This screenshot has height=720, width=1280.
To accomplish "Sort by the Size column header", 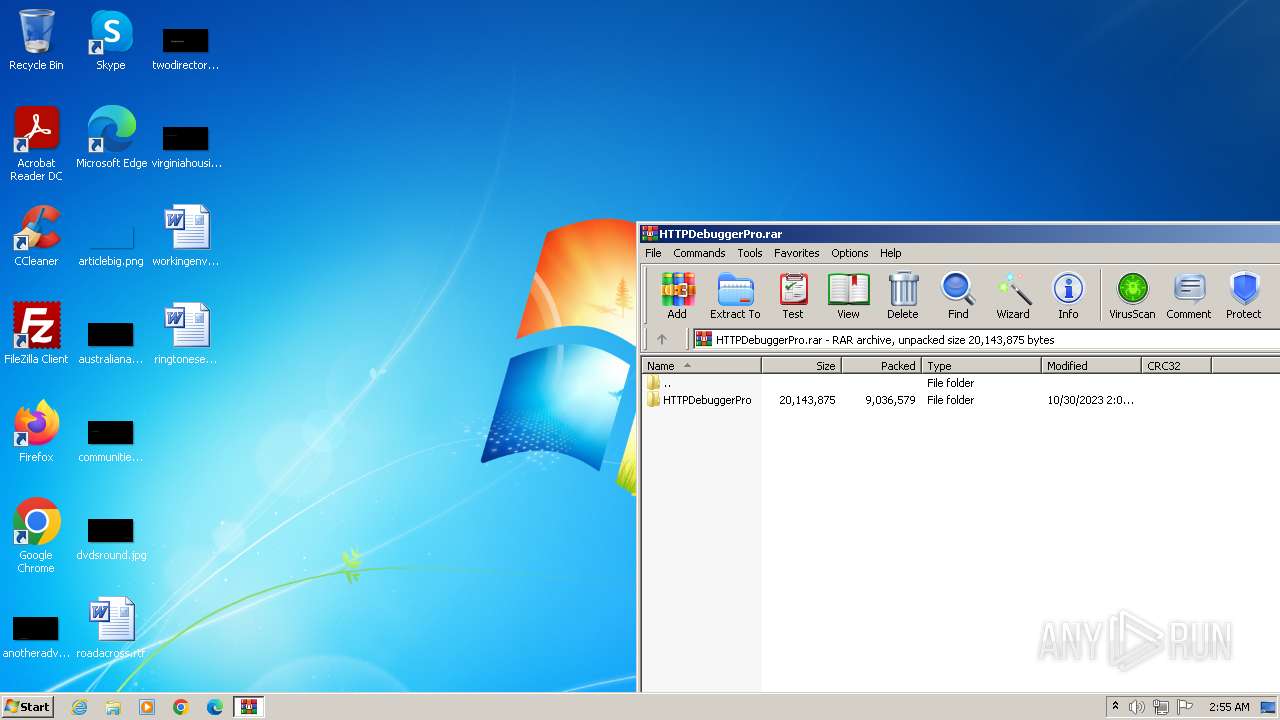I will (801, 366).
